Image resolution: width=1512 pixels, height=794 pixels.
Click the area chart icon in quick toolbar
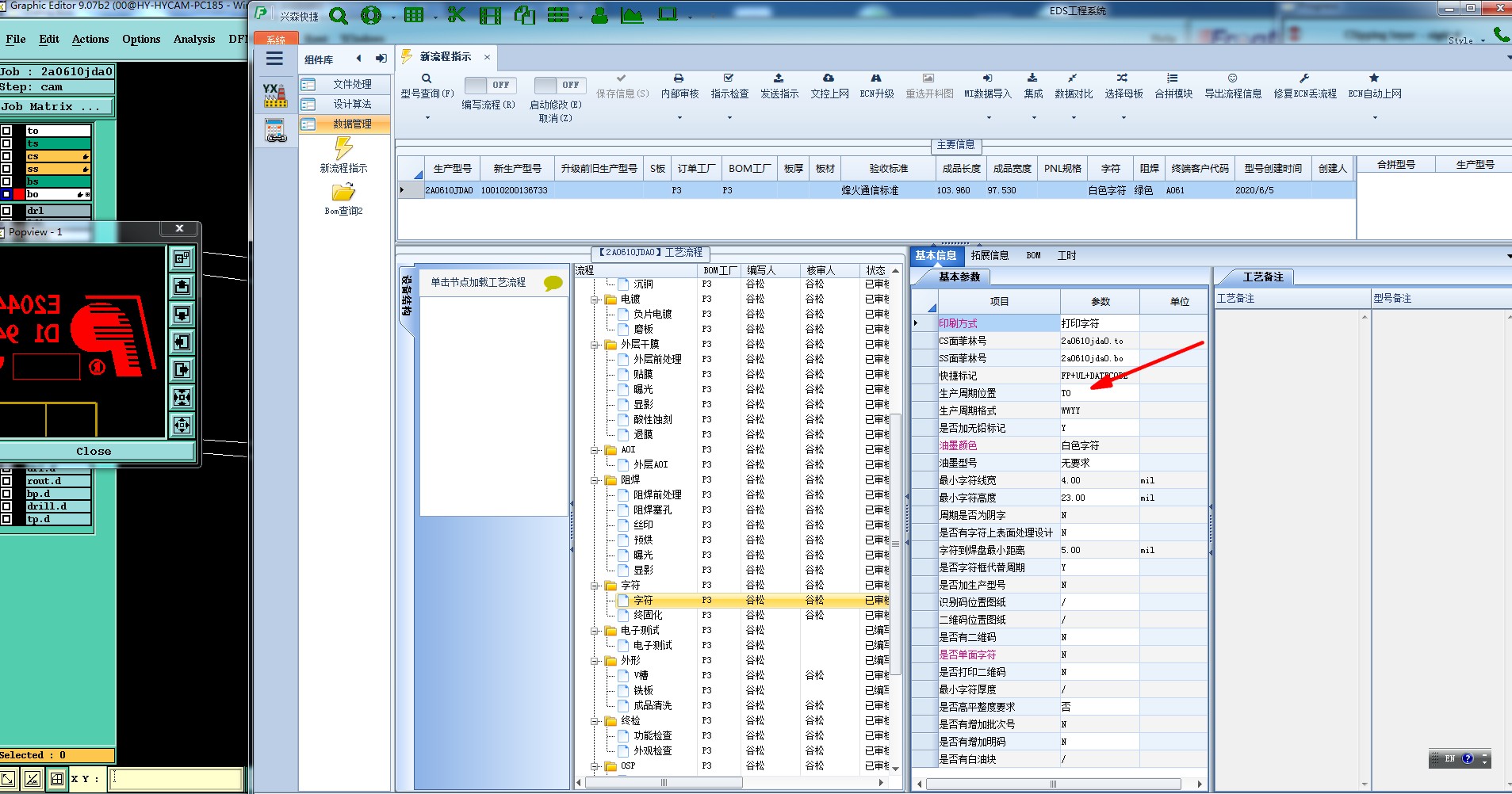coord(632,14)
